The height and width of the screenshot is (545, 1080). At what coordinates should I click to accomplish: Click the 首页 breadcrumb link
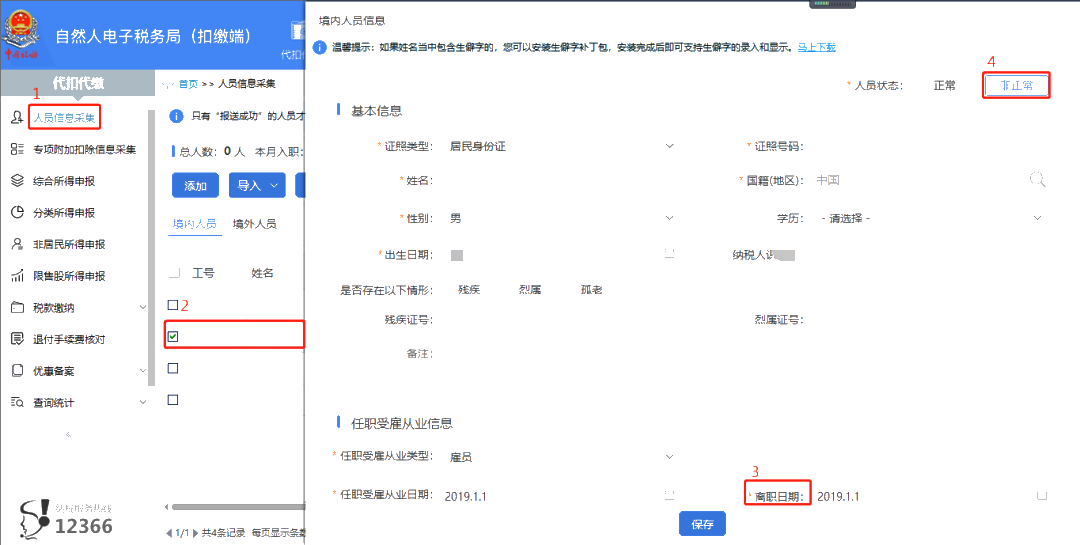coord(188,84)
